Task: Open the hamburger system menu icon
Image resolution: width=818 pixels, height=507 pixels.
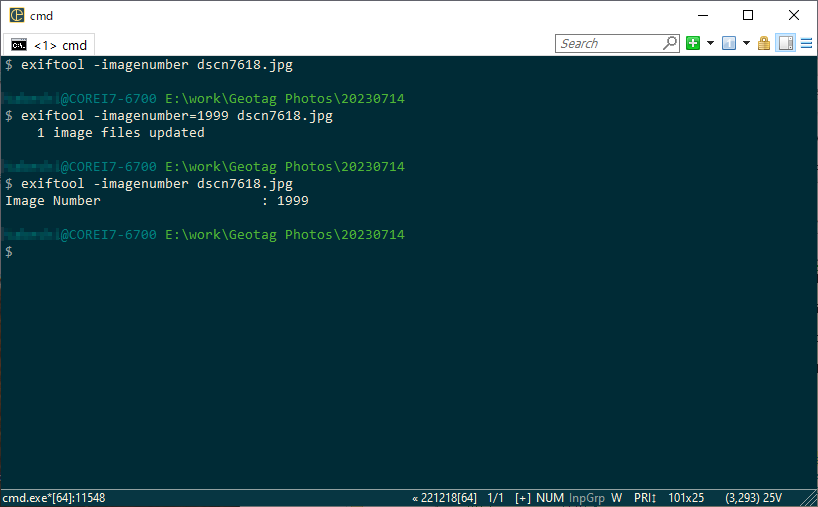Action: (x=807, y=43)
